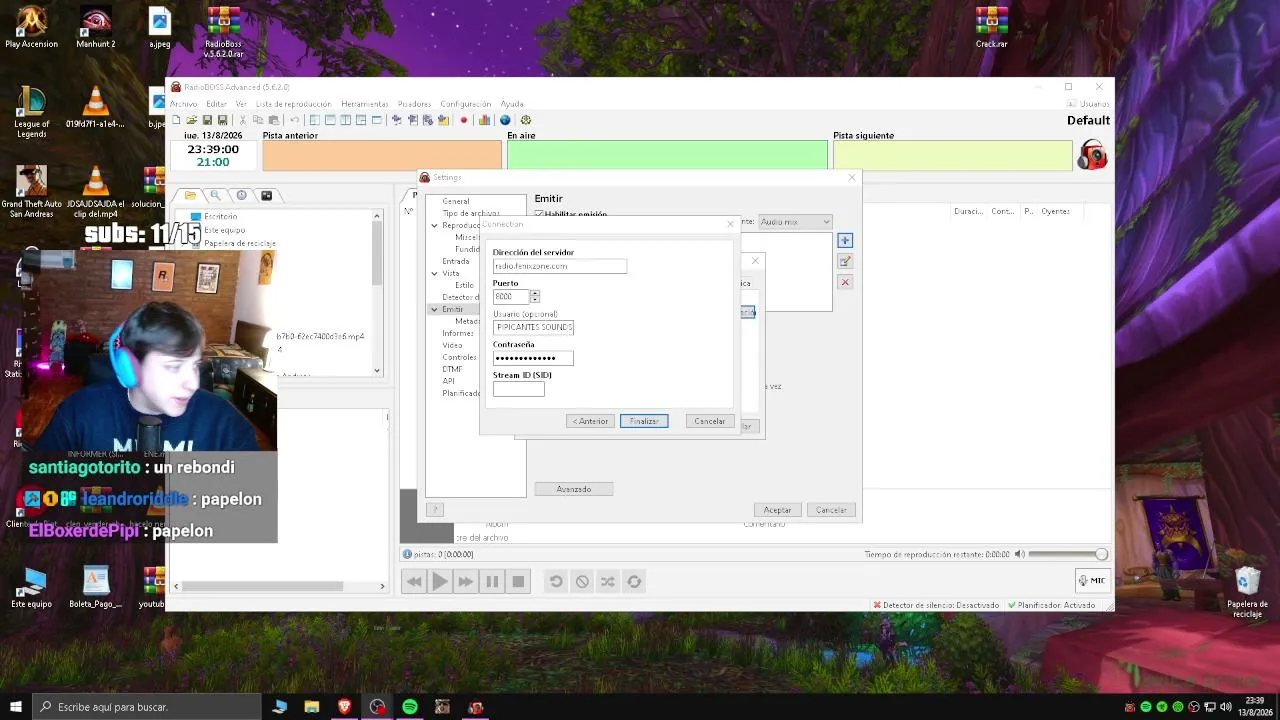Screen dimensions: 1280x720
Task: Click Aceptar in the Settings dialog
Action: pyautogui.click(x=777, y=510)
